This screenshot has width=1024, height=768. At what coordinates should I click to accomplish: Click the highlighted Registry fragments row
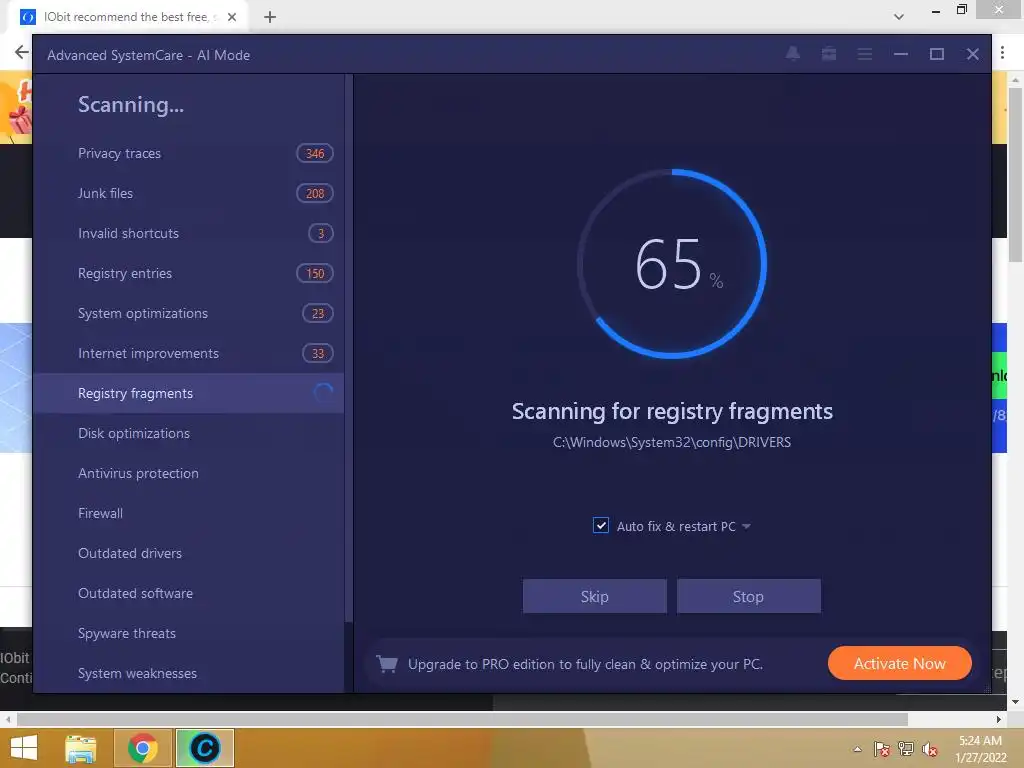point(188,393)
